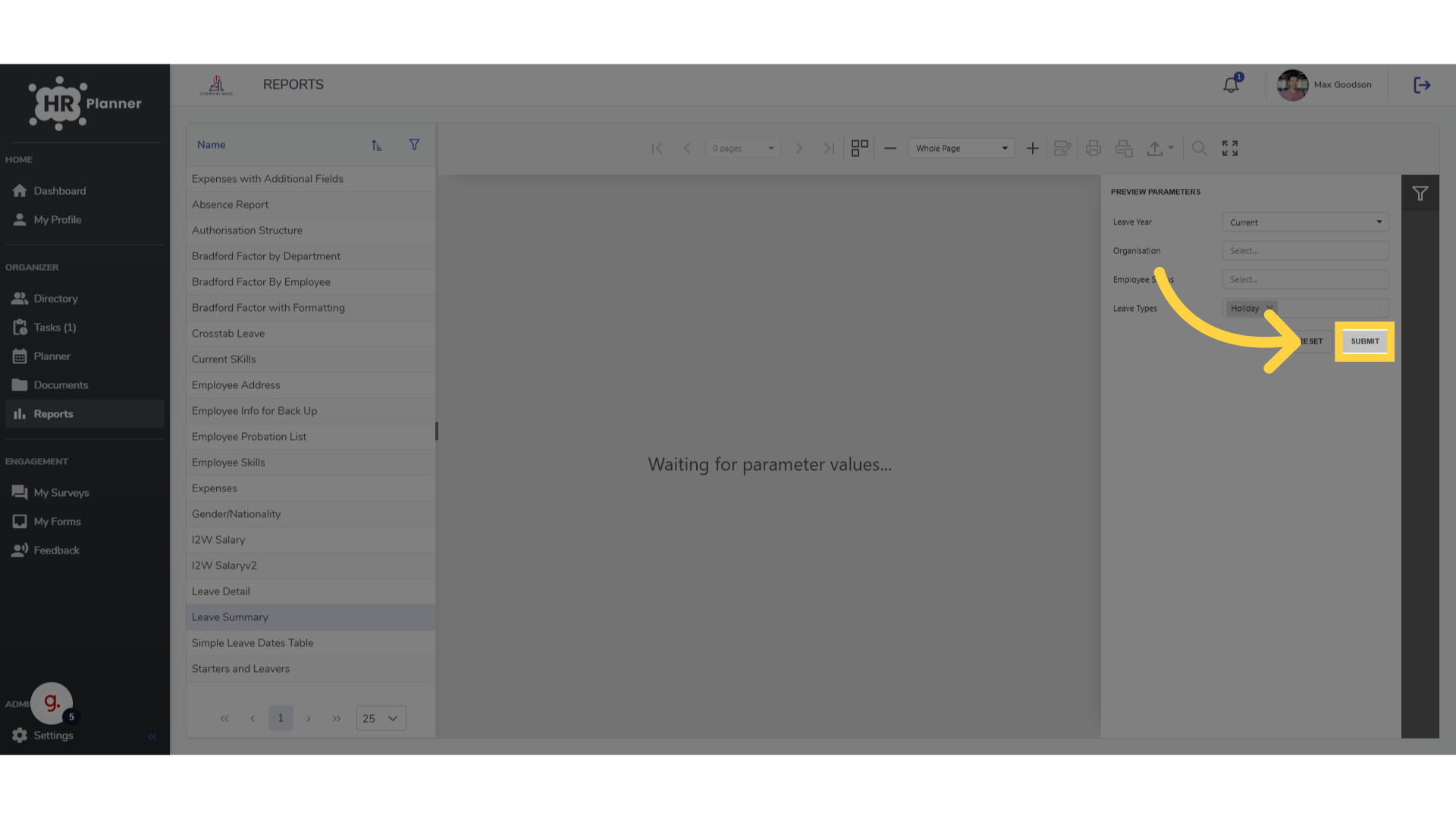Open the export options

[x=1159, y=149]
